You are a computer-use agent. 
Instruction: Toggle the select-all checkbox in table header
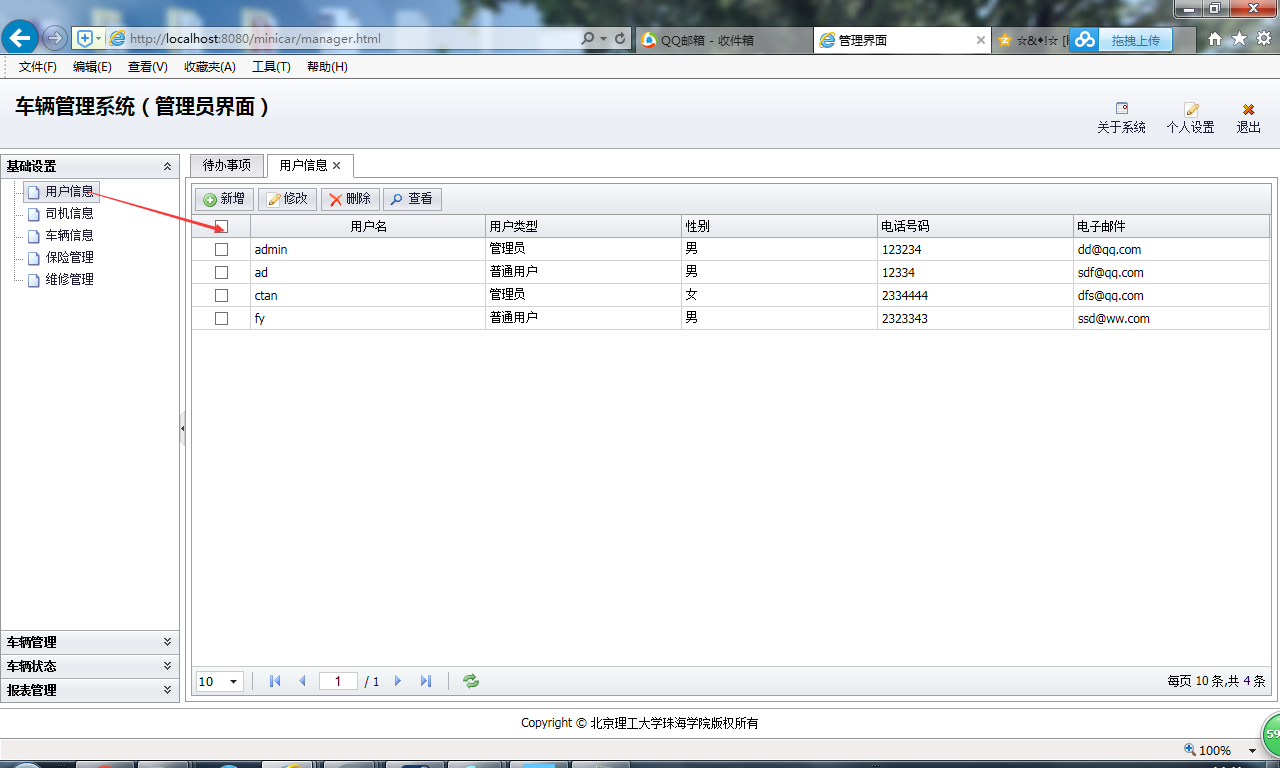coord(222,226)
